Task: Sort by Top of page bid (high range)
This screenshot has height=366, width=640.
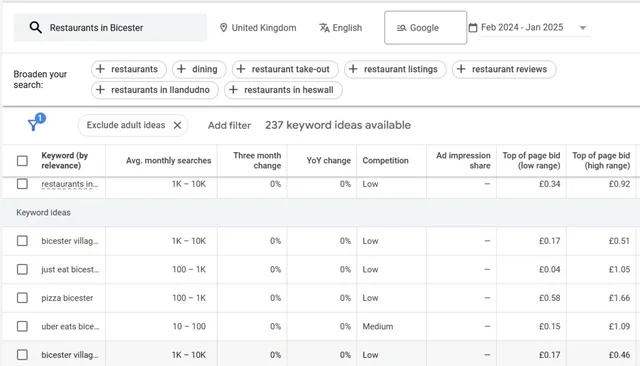Action: pos(601,160)
